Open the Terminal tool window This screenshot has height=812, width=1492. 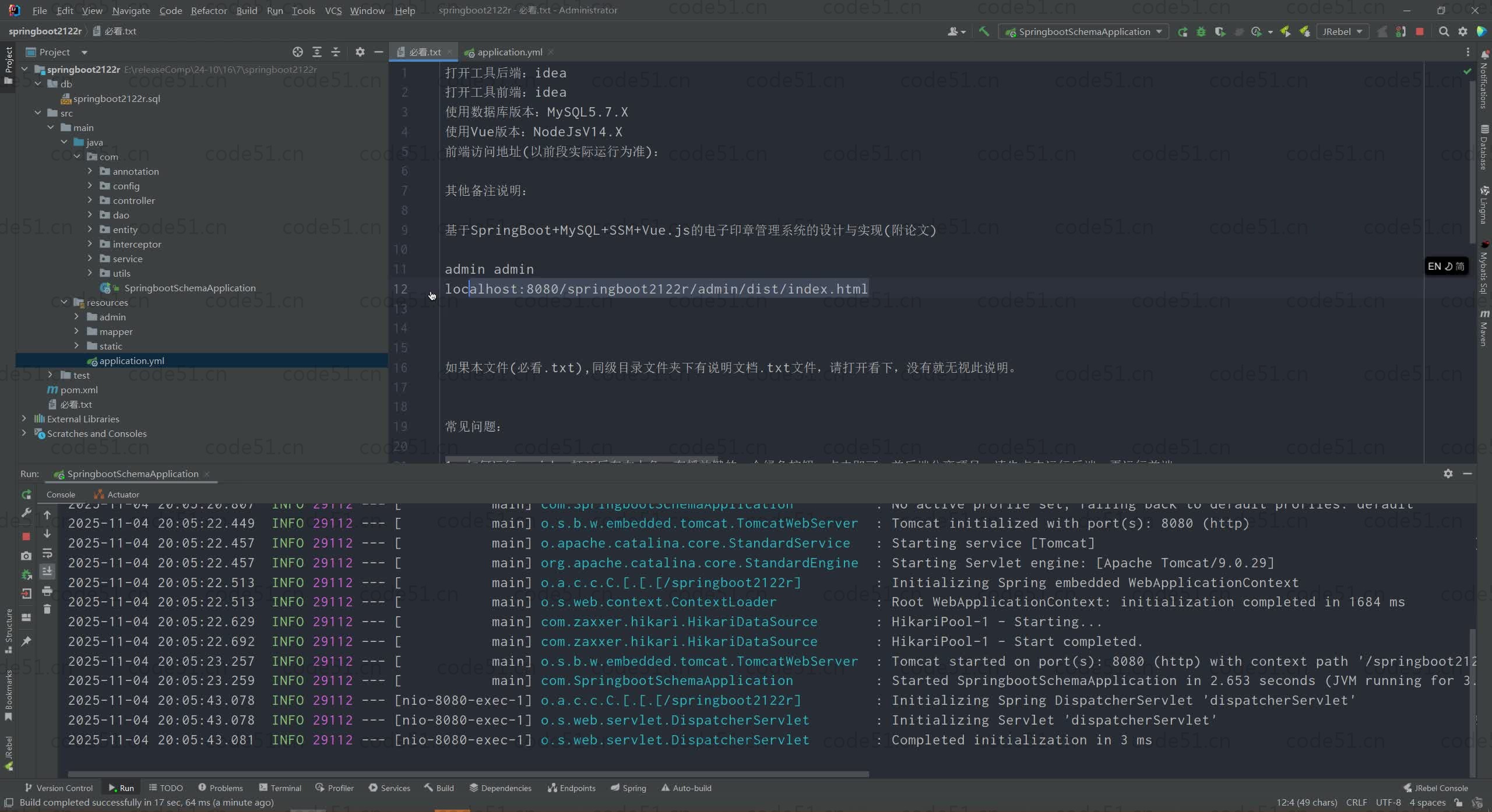[280, 788]
